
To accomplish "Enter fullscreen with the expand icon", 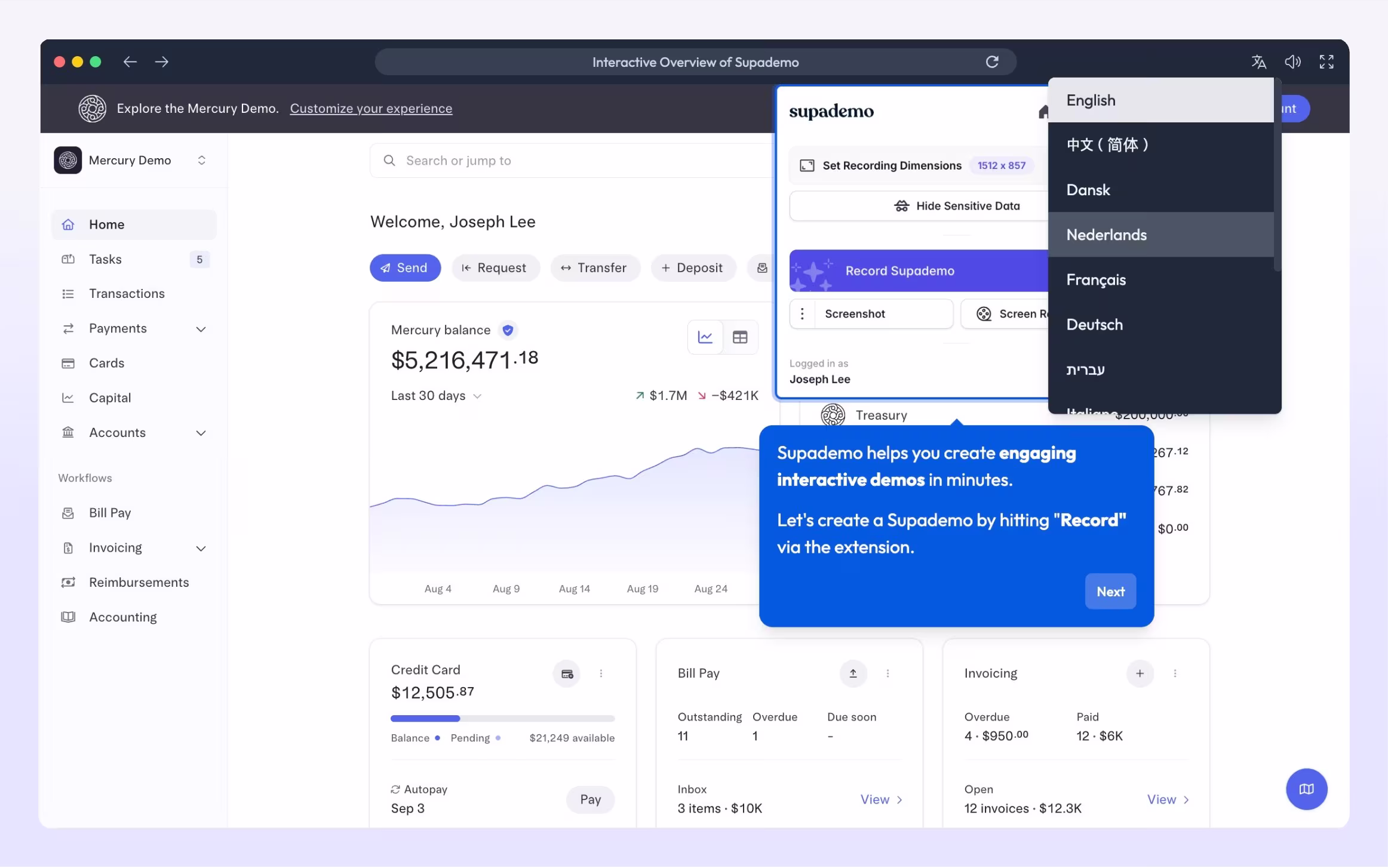I will [x=1326, y=62].
